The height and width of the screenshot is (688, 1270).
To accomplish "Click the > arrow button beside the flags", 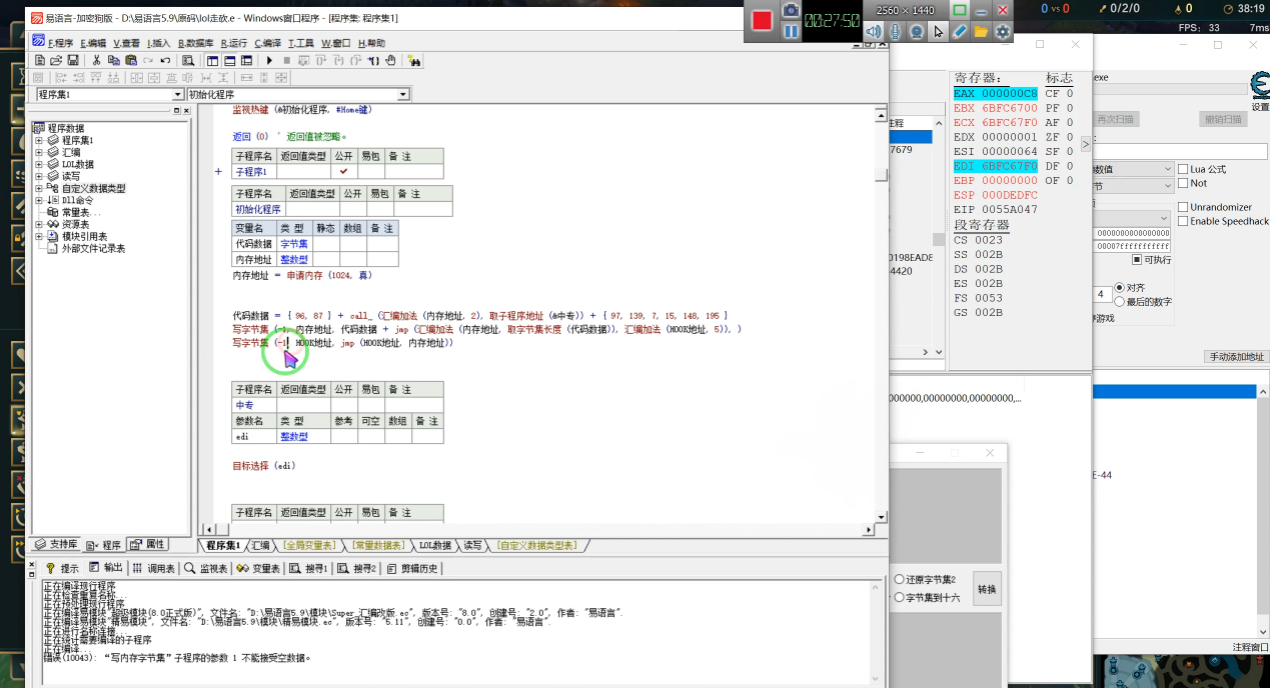I will [x=1086, y=144].
